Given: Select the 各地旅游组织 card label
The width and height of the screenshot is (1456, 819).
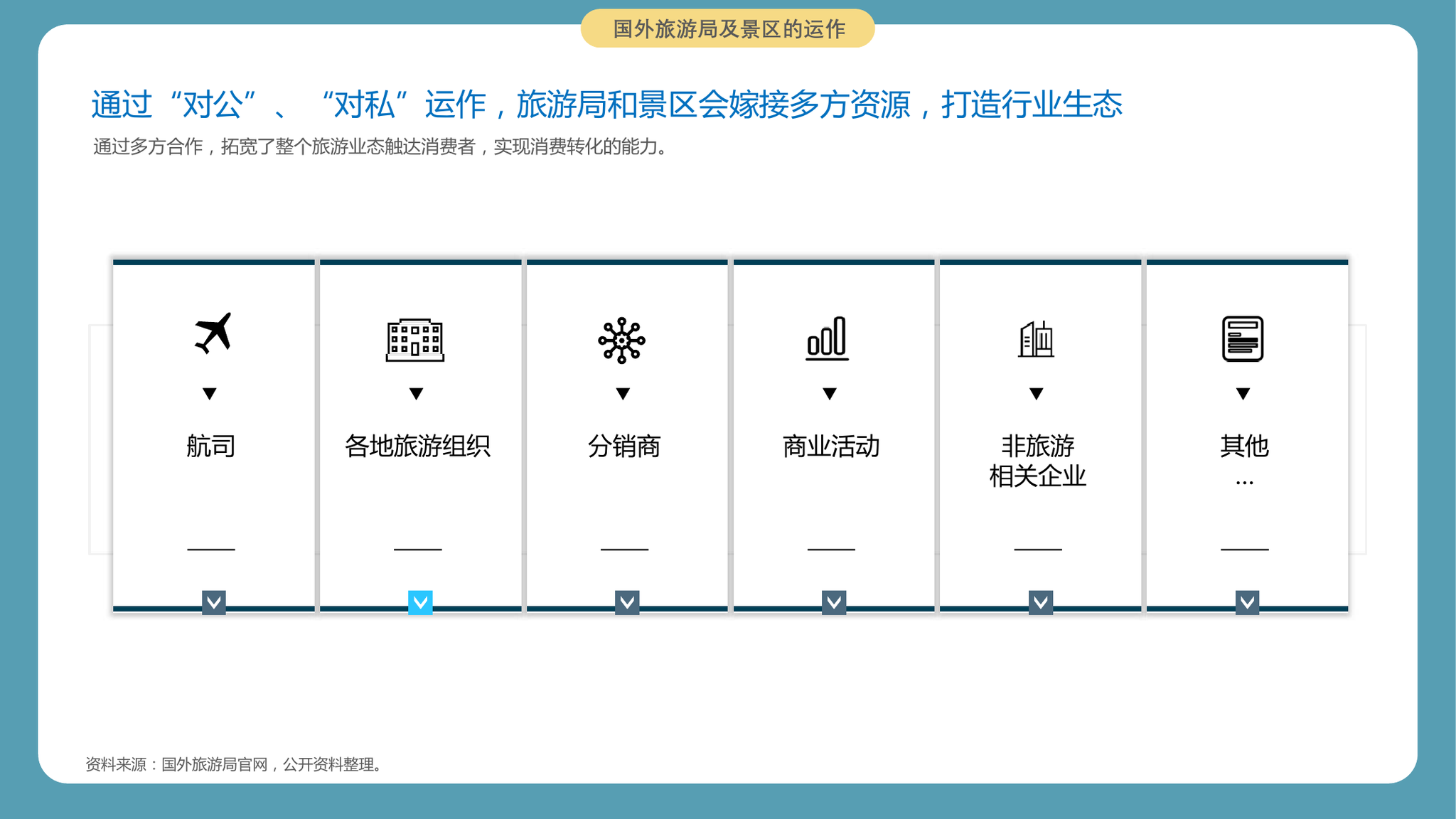Looking at the screenshot, I should tap(417, 446).
